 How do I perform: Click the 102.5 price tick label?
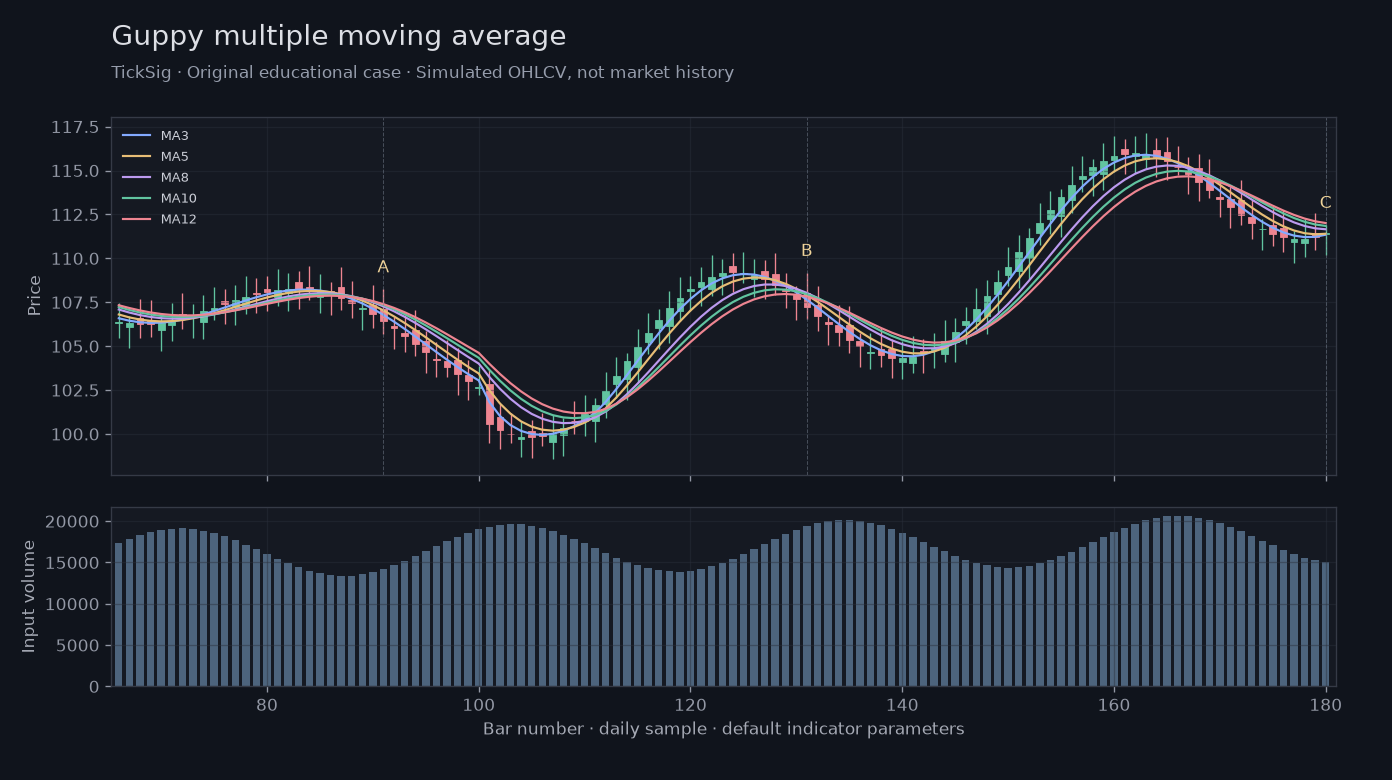click(x=75, y=391)
